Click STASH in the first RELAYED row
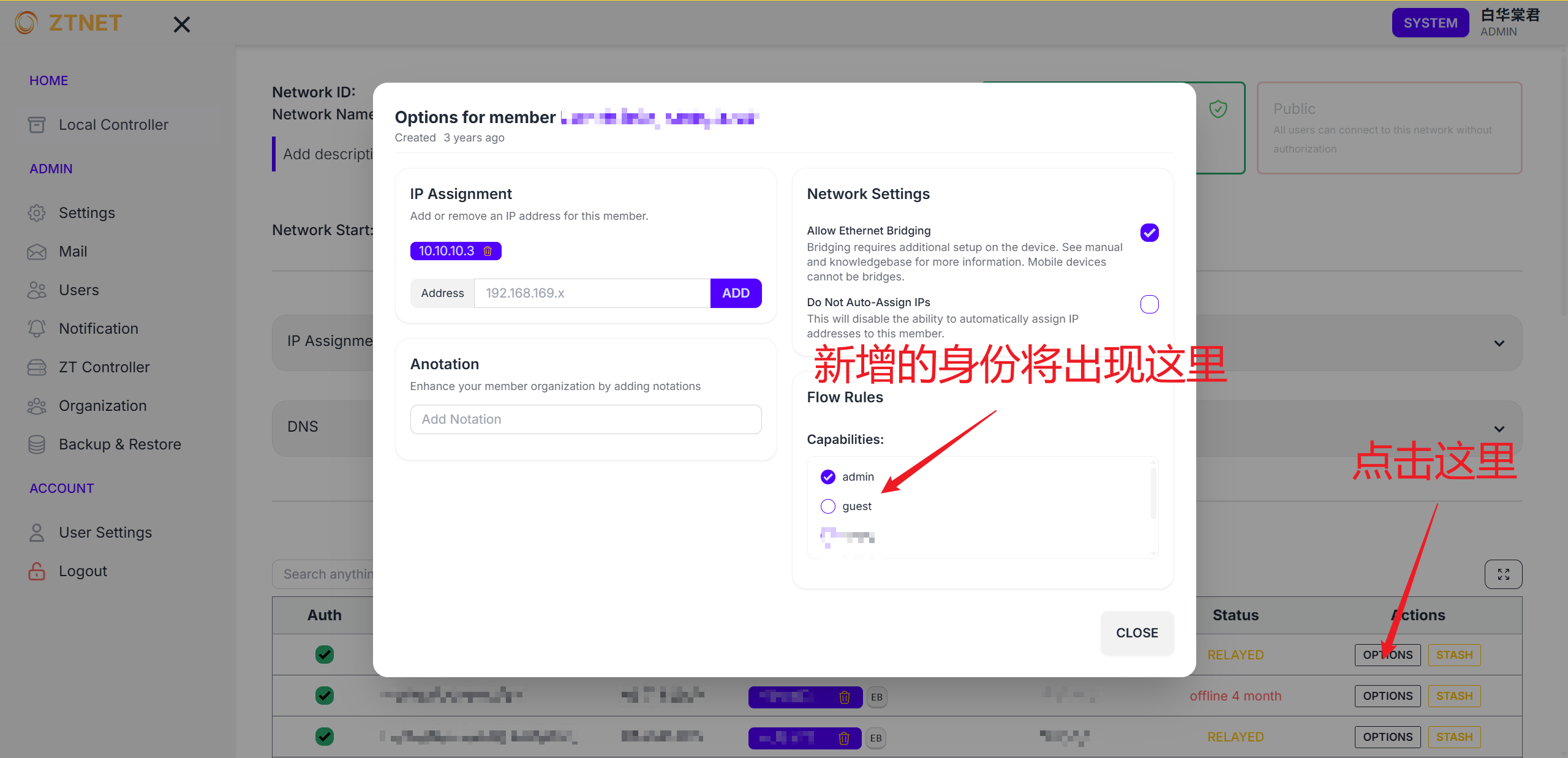Viewport: 1568px width, 758px height. [x=1454, y=655]
